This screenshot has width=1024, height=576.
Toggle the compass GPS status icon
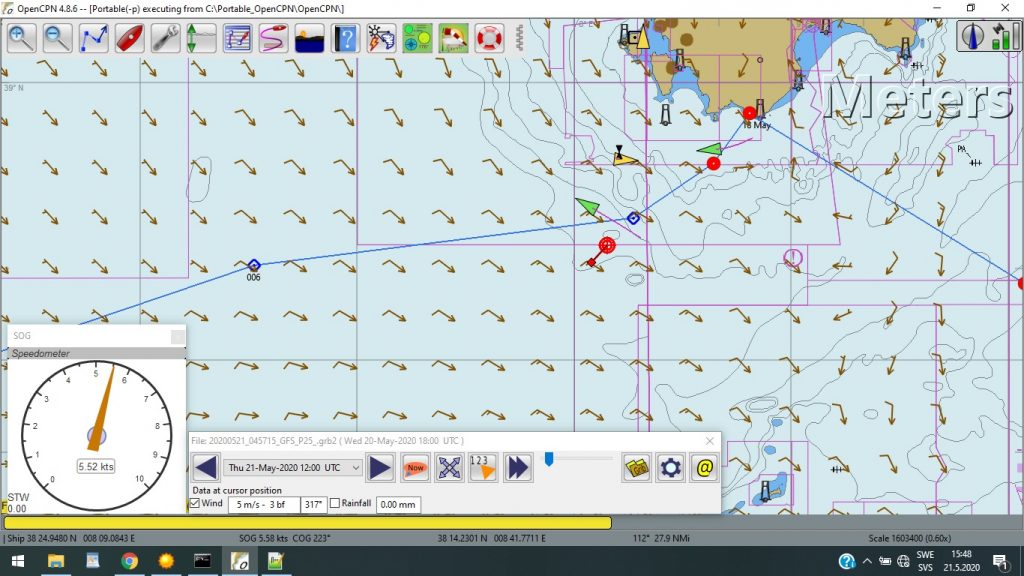click(x=972, y=36)
